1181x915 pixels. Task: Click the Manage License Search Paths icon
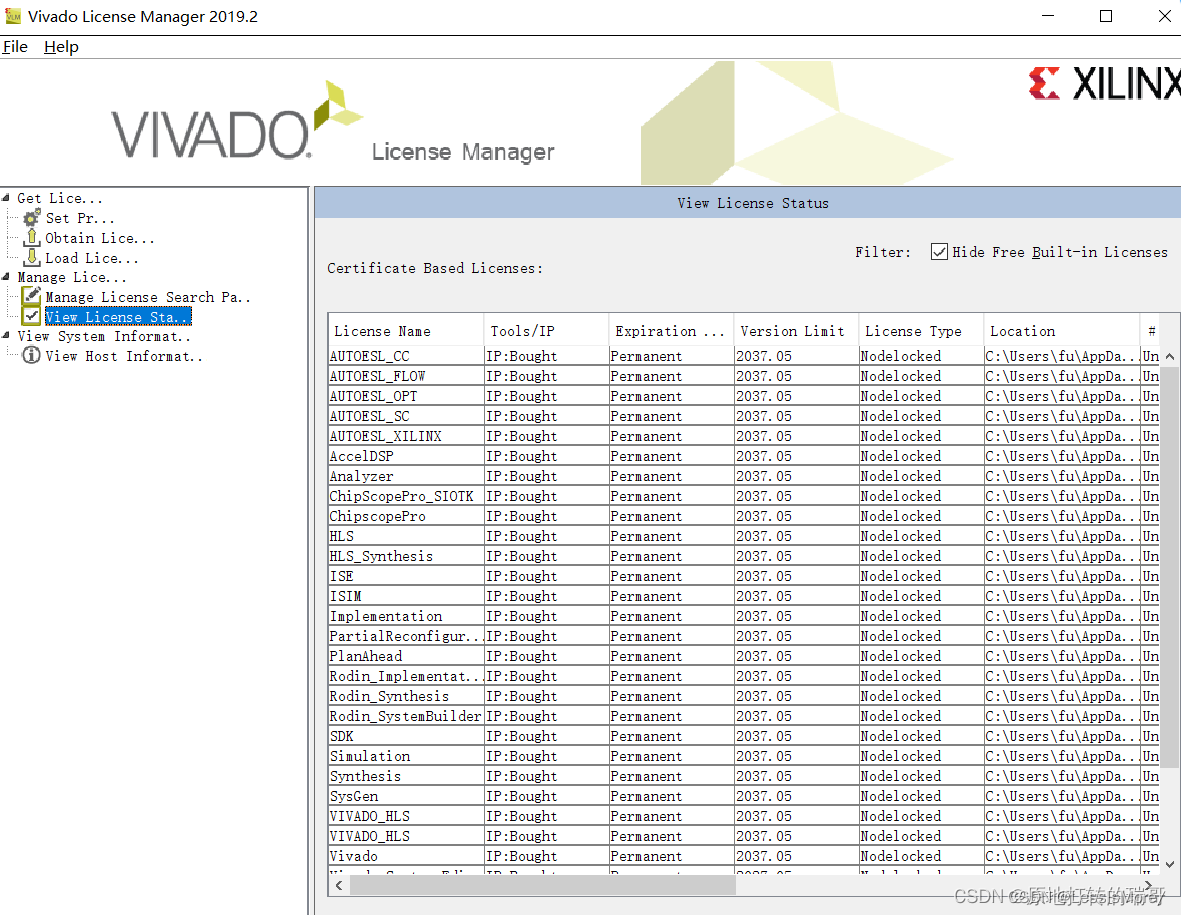click(x=31, y=296)
